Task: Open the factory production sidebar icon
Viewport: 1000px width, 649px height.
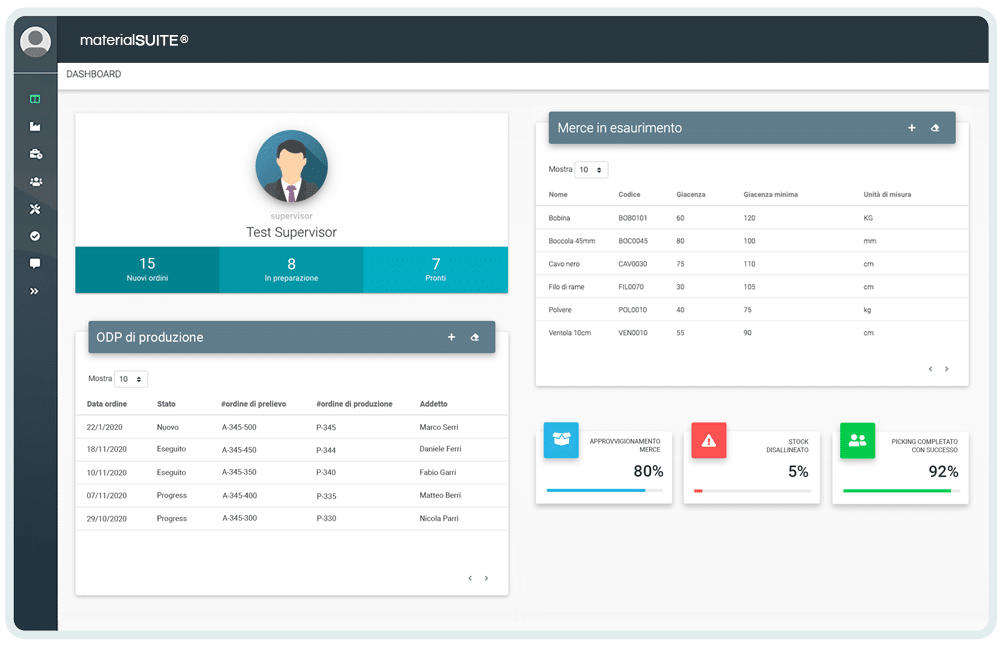Action: (x=35, y=127)
